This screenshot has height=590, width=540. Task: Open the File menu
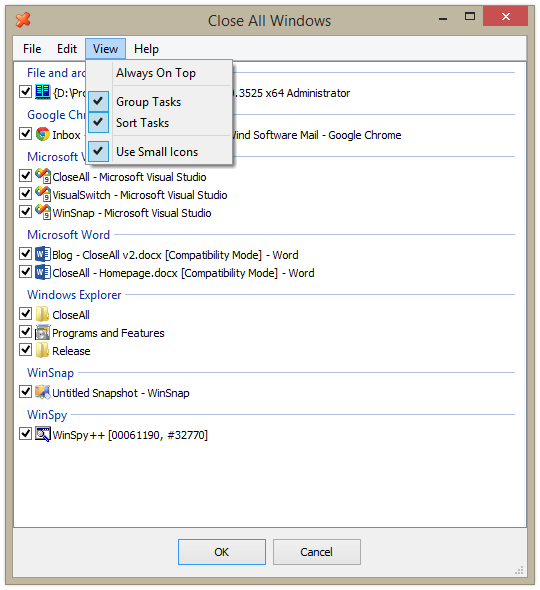32,49
